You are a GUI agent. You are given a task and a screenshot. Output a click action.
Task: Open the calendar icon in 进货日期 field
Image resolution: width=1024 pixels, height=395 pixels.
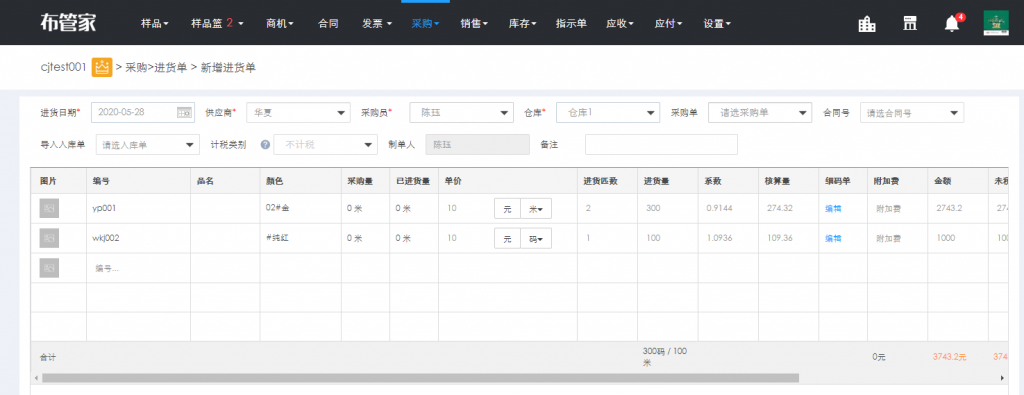pyautogui.click(x=185, y=112)
